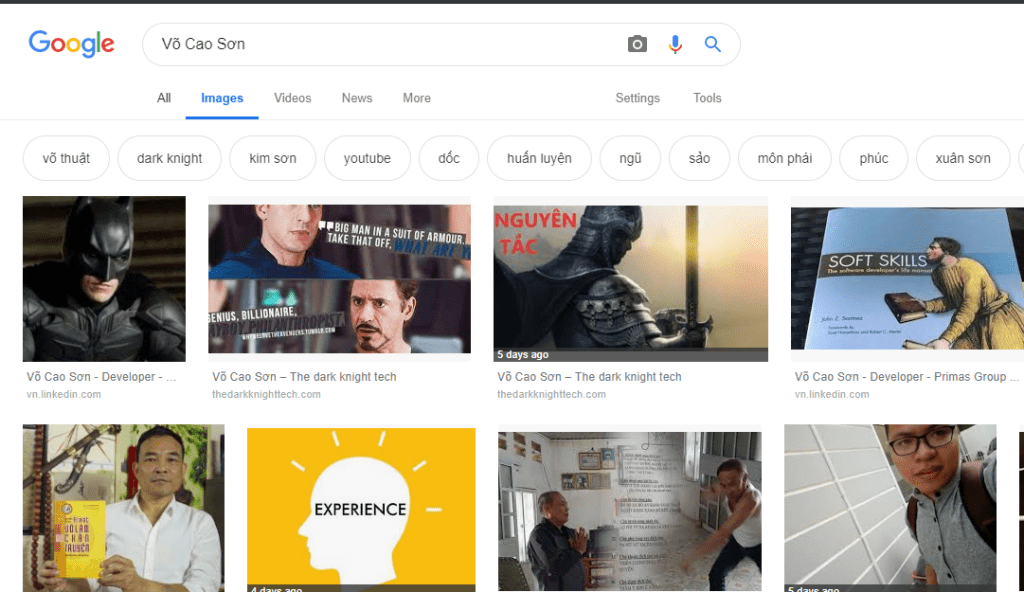
Task: Open the Videos tab
Action: point(292,98)
